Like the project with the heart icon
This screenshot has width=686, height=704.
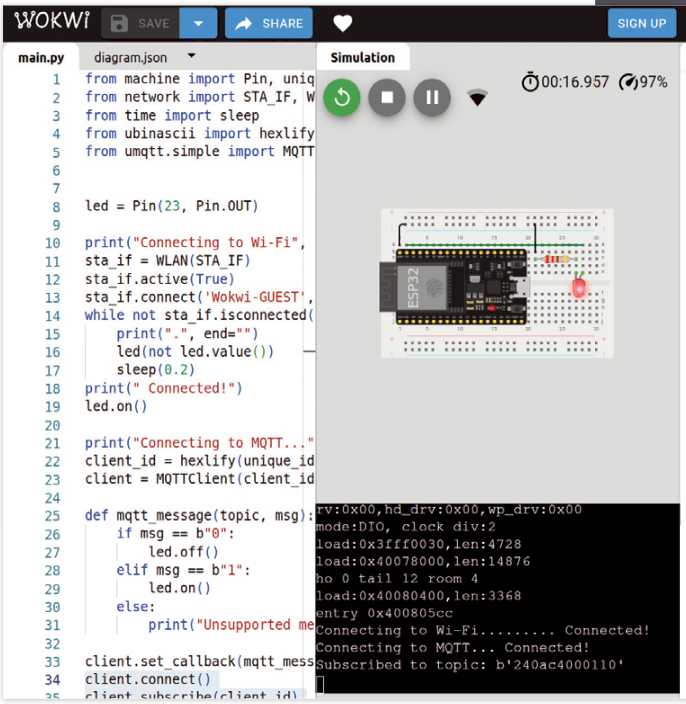(343, 23)
